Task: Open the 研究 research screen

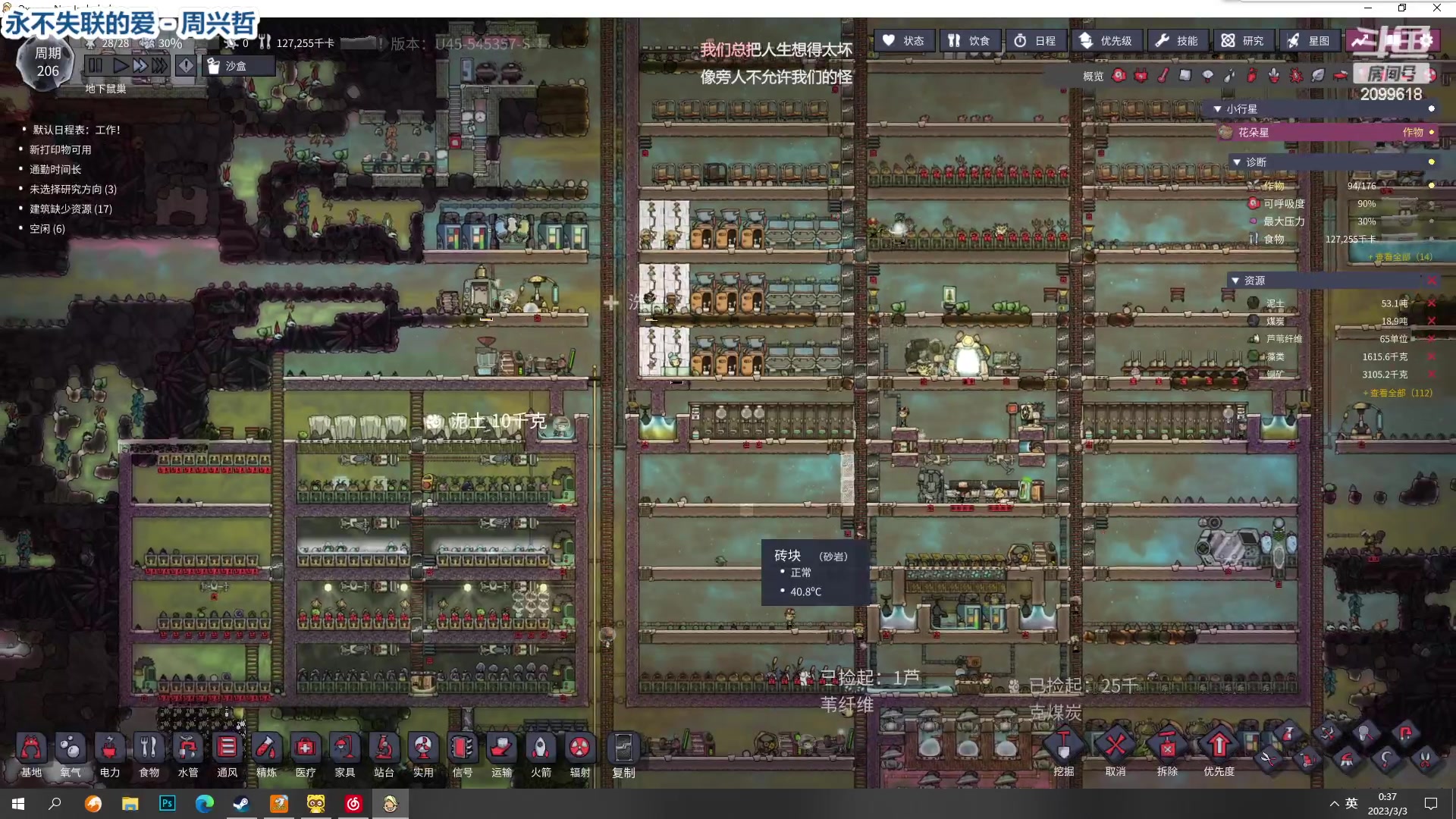Action: pos(1242,40)
